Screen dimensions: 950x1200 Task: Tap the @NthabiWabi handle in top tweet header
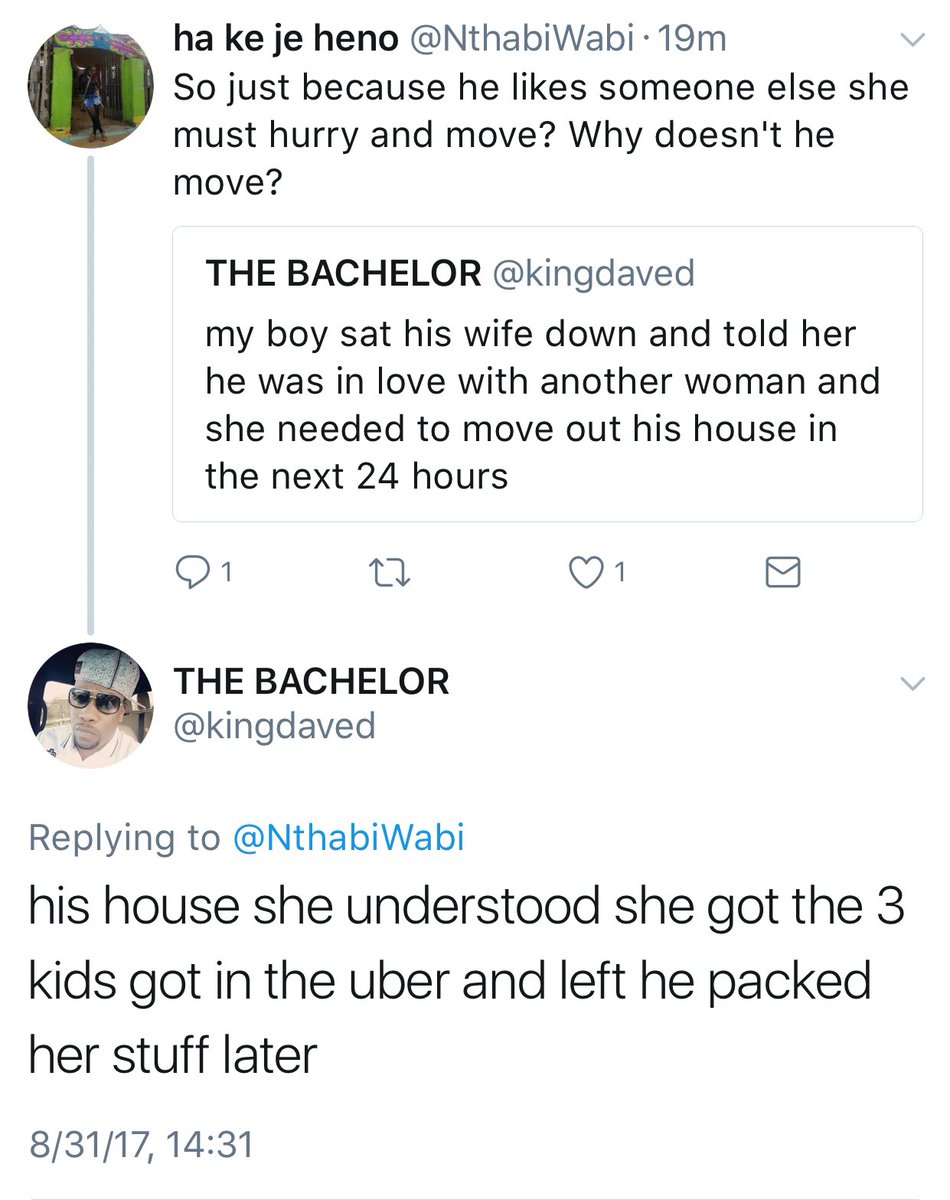pyautogui.click(x=519, y=39)
